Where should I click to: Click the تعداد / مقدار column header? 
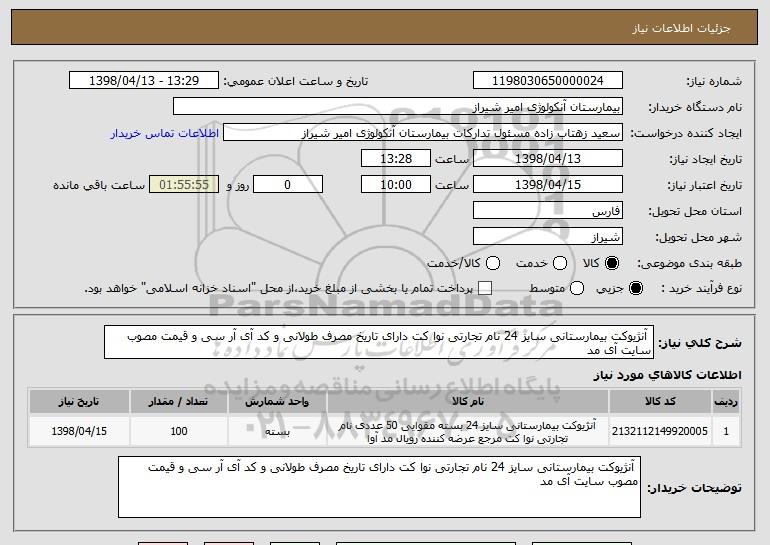[179, 402]
